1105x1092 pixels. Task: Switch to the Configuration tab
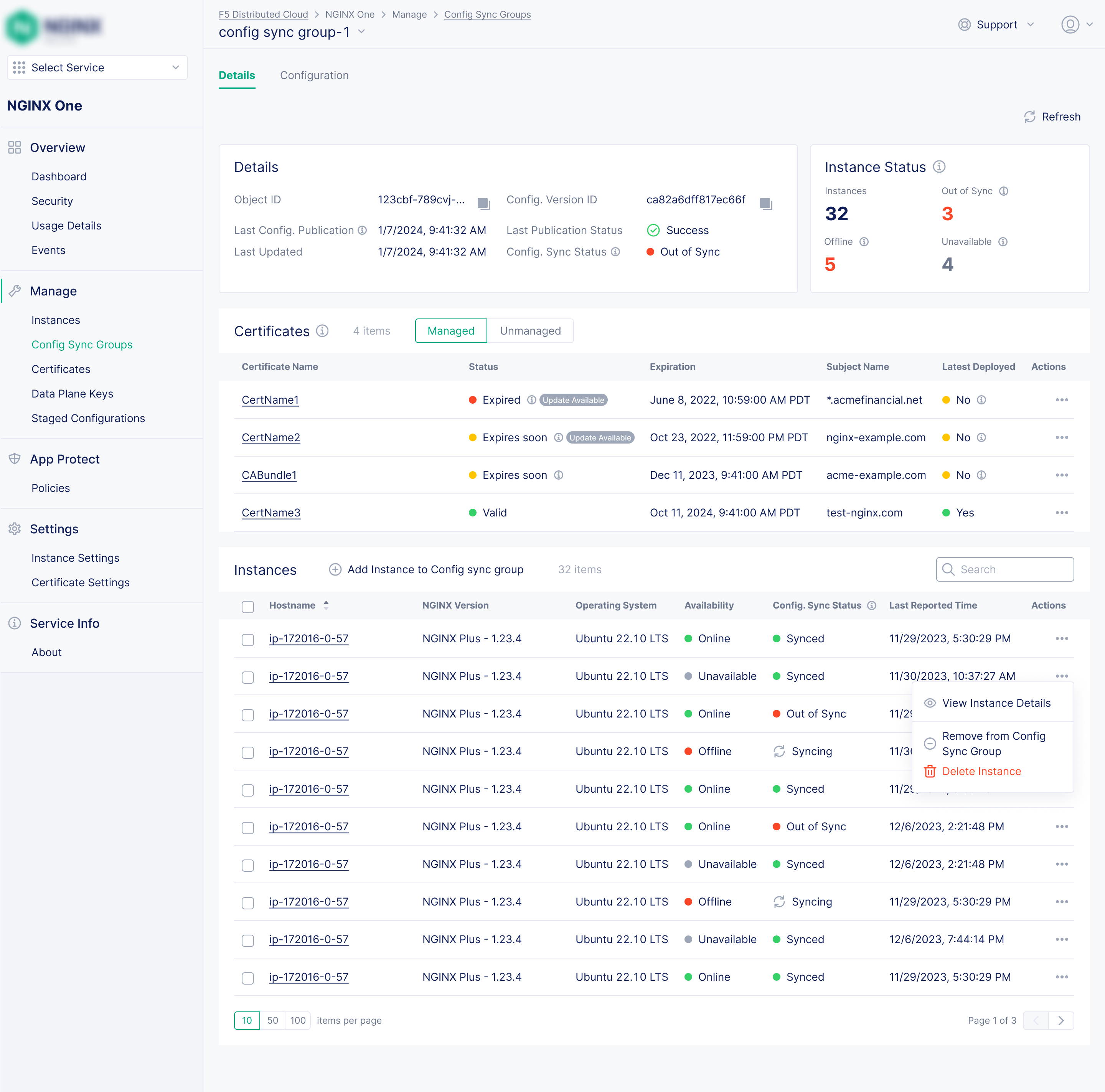tap(314, 76)
